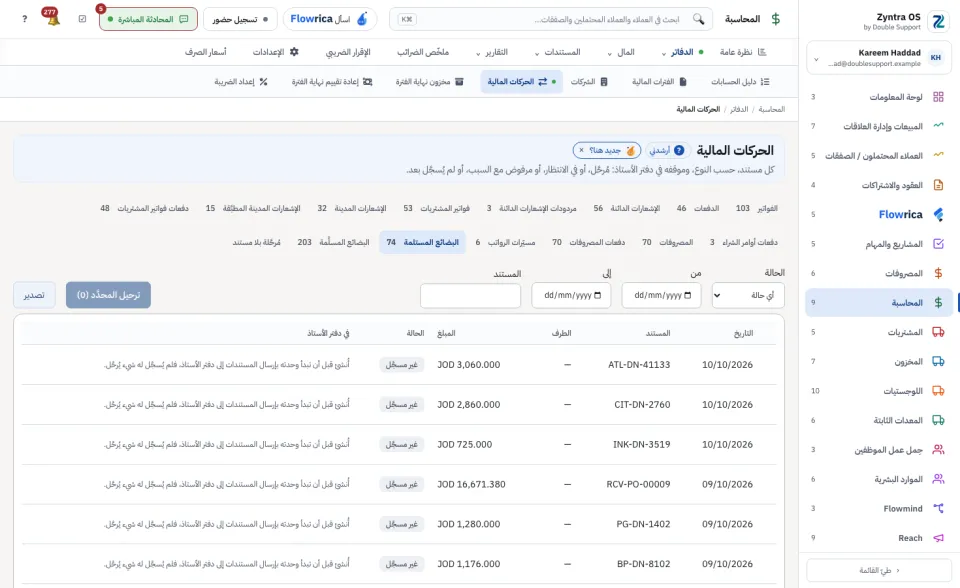Expand the الدفاتر menu
Screen dimensions: 960x588
click(x=681, y=52)
